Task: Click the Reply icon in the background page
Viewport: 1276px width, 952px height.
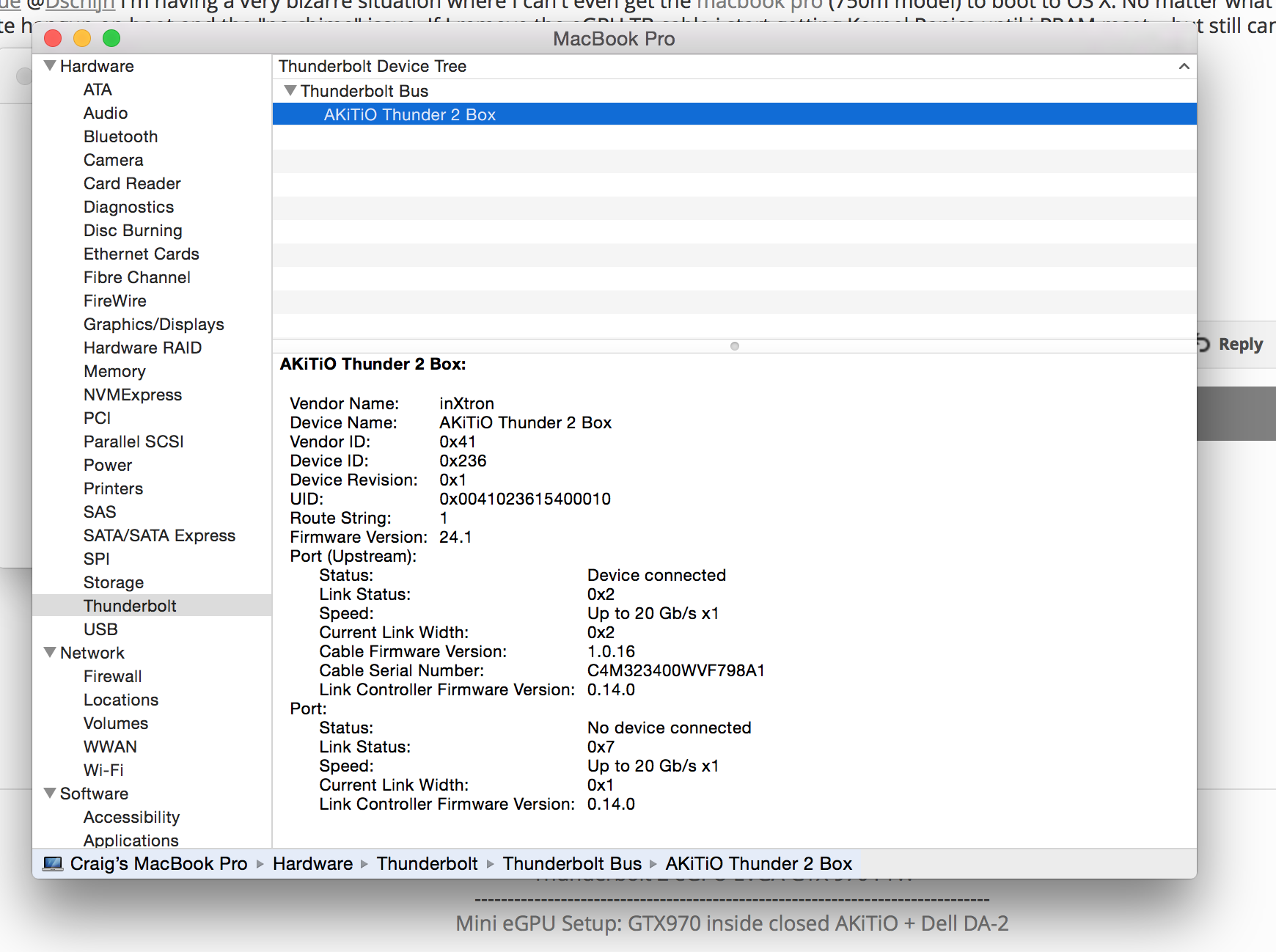Action: pyautogui.click(x=1203, y=343)
